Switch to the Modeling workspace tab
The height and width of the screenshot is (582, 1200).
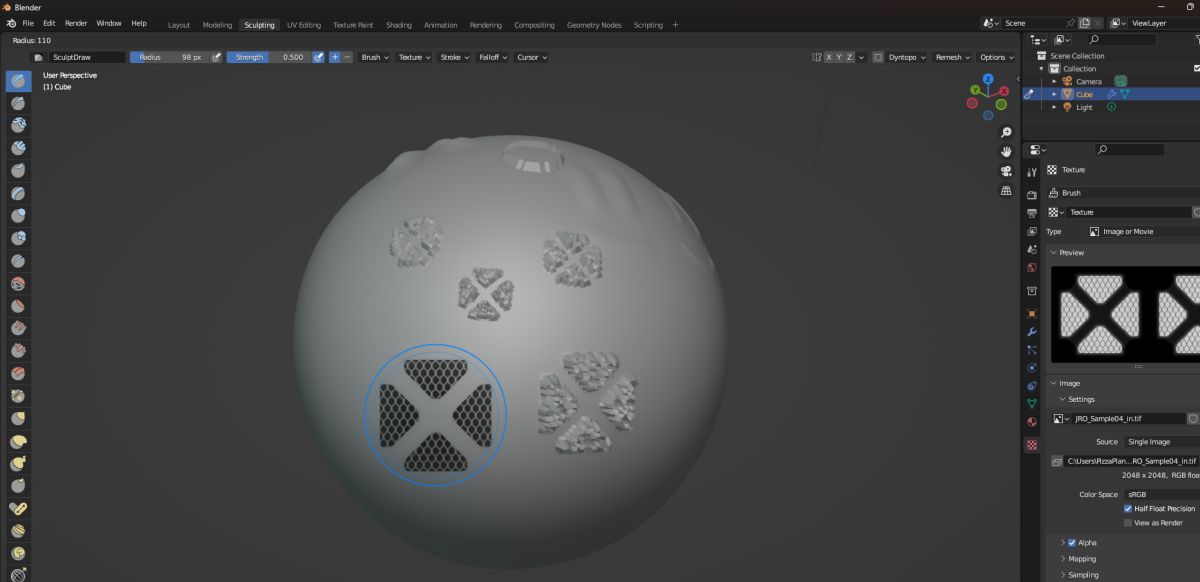[216, 25]
